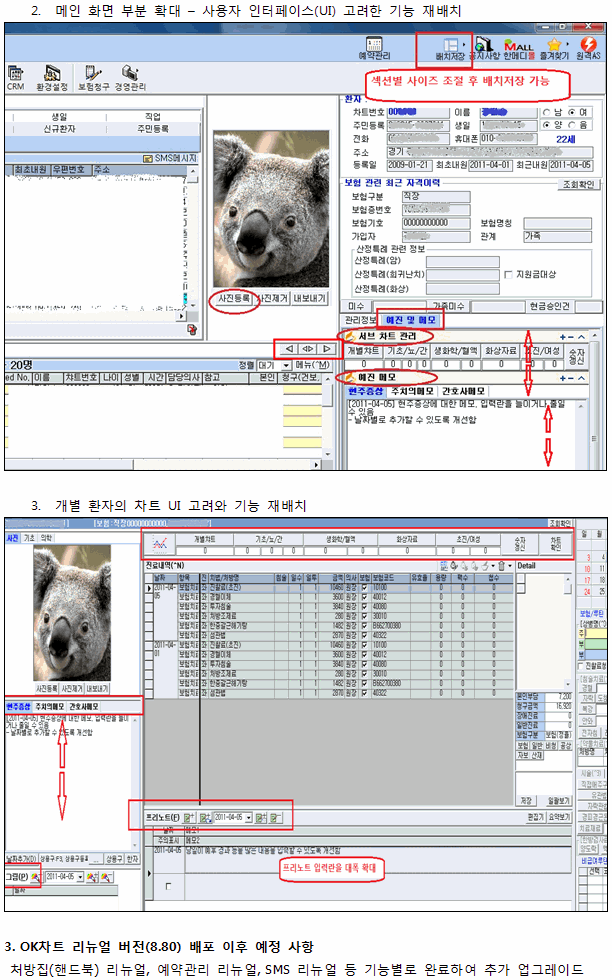612x980 pixels.
Task: Select the 남 gender radio button
Action: (546, 112)
